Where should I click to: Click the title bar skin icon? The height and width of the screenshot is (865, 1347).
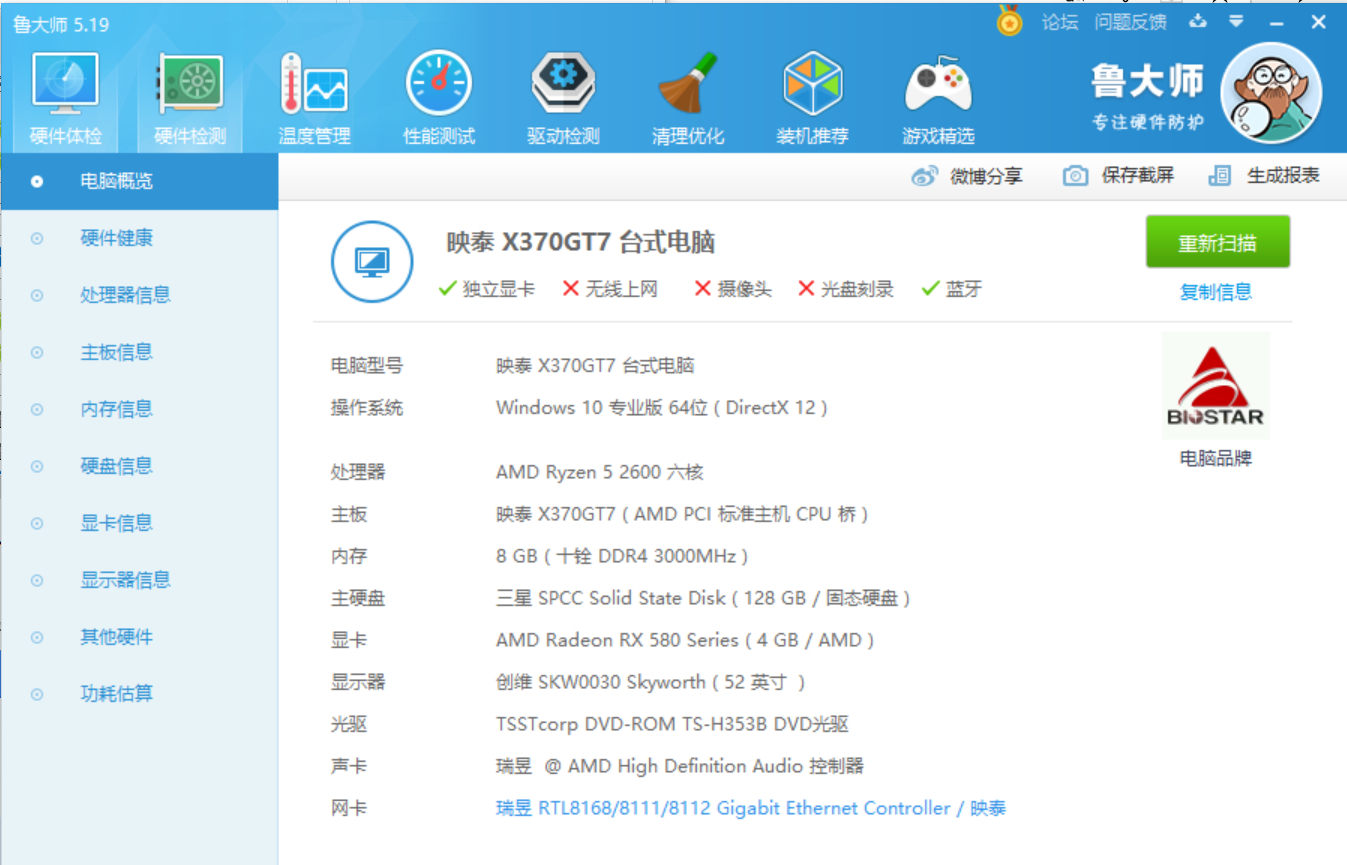(x=1198, y=21)
